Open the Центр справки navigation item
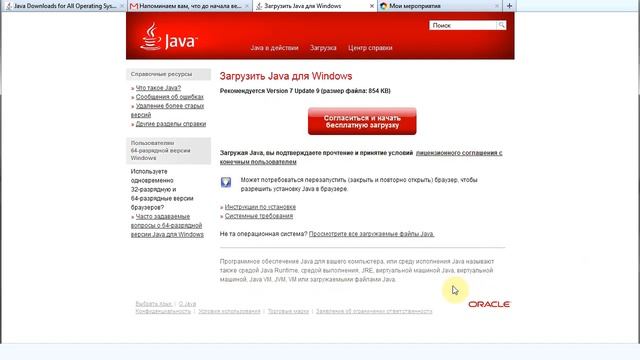The width and height of the screenshot is (640, 360). pyautogui.click(x=370, y=48)
